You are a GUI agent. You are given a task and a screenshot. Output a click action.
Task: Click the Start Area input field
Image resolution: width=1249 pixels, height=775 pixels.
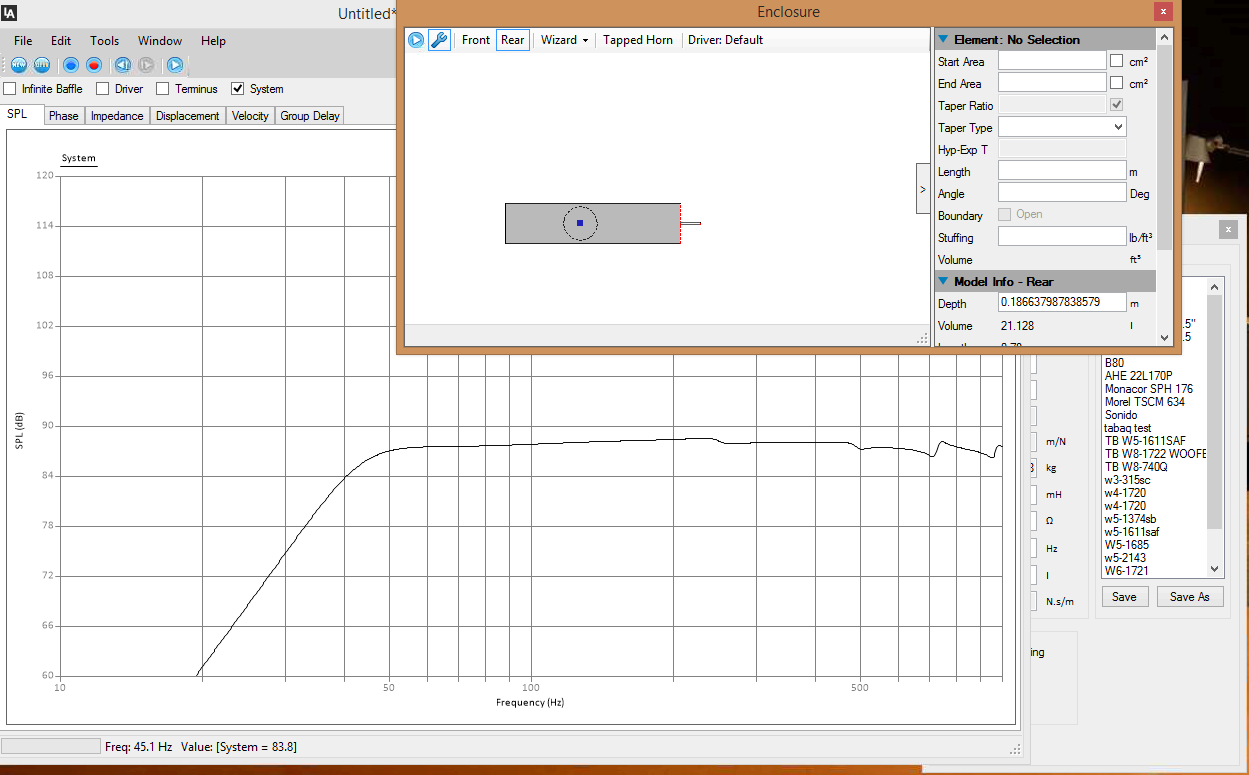pos(1052,61)
